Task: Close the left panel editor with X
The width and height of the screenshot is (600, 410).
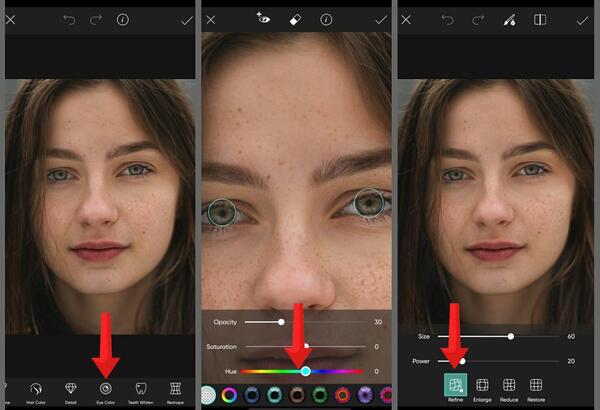Action: tap(10, 20)
